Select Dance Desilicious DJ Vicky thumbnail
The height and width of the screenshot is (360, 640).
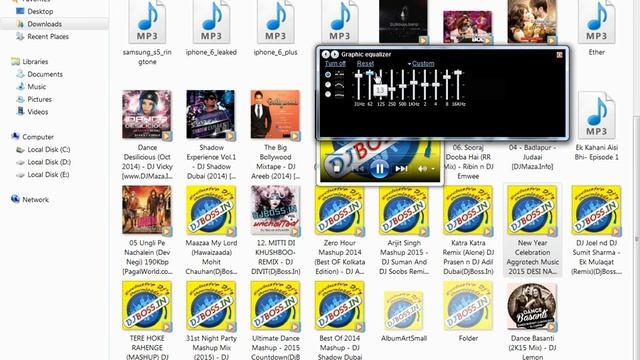(147, 115)
